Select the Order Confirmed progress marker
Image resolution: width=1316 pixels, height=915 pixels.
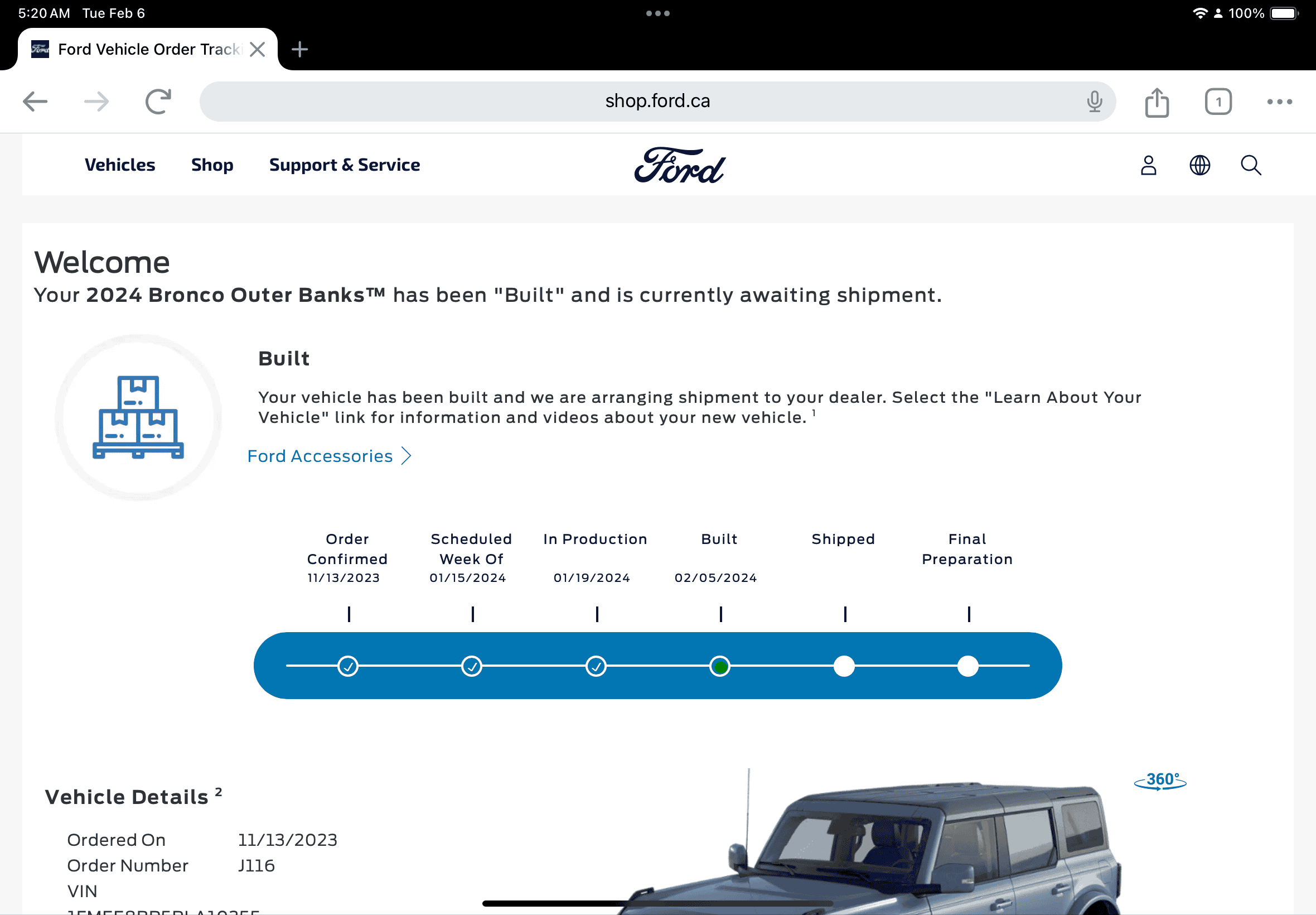(348, 666)
